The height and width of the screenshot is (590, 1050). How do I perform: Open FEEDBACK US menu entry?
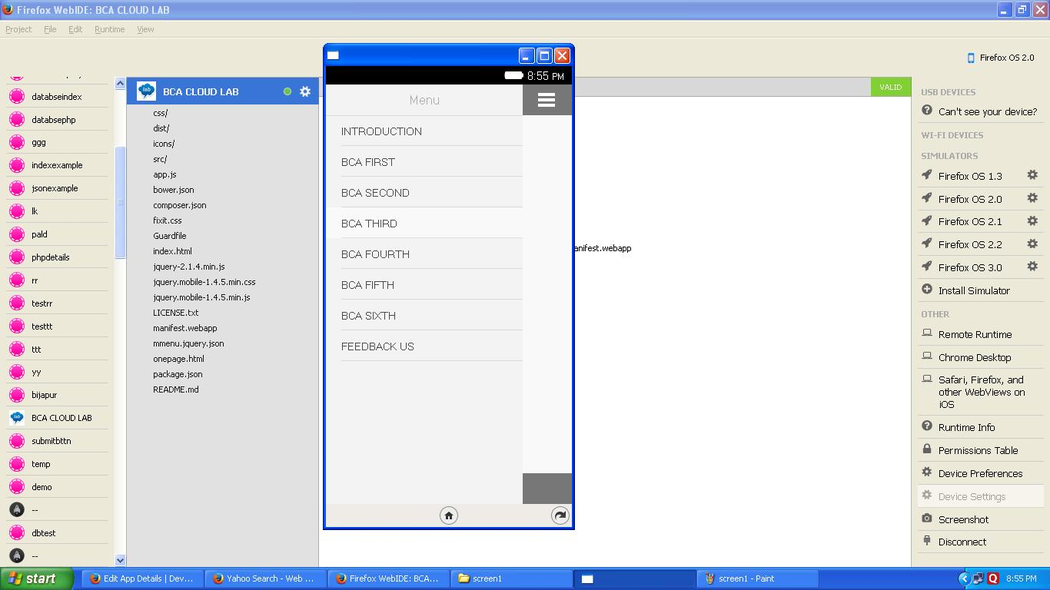pos(377,347)
